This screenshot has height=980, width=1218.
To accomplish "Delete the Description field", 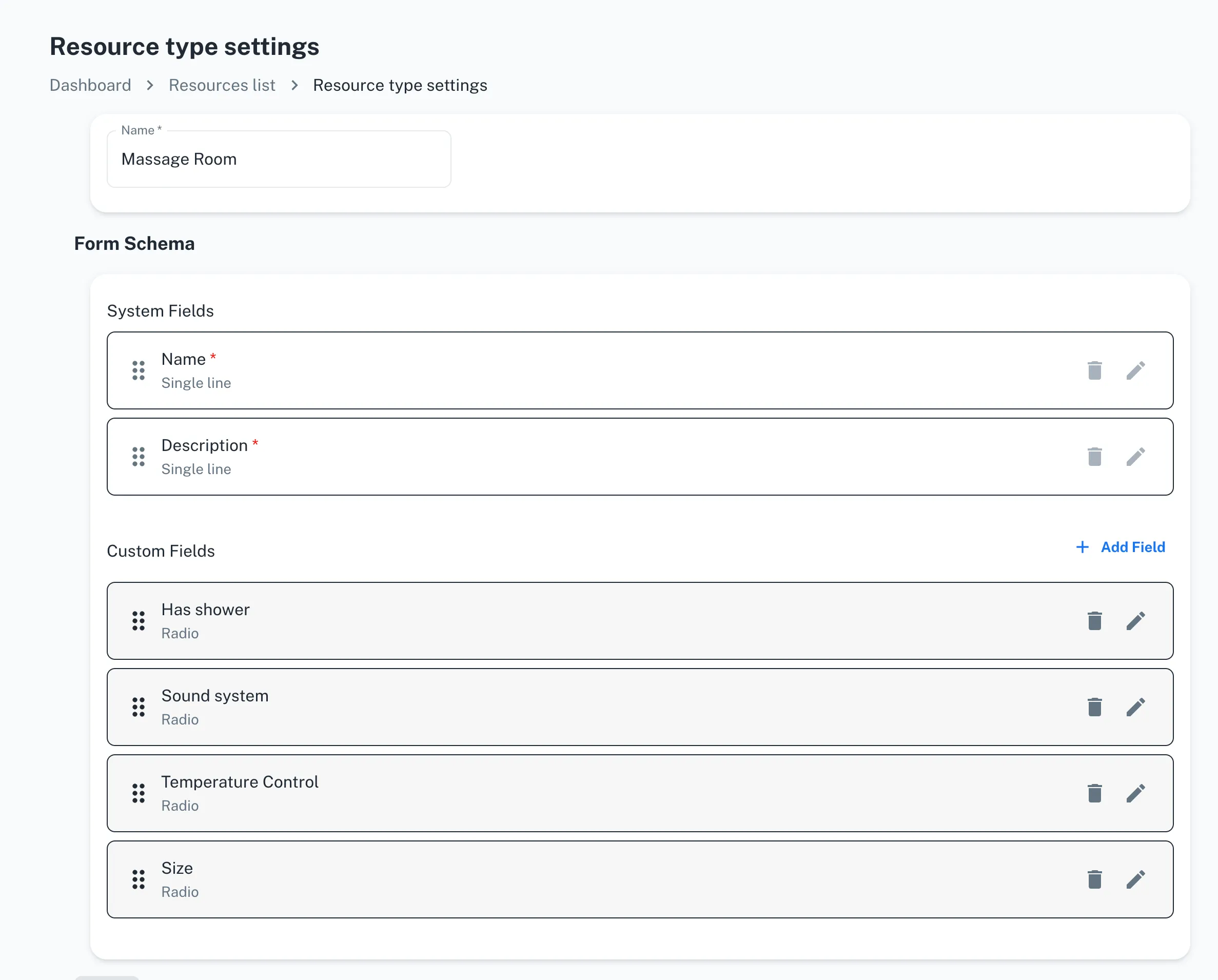I will 1095,456.
